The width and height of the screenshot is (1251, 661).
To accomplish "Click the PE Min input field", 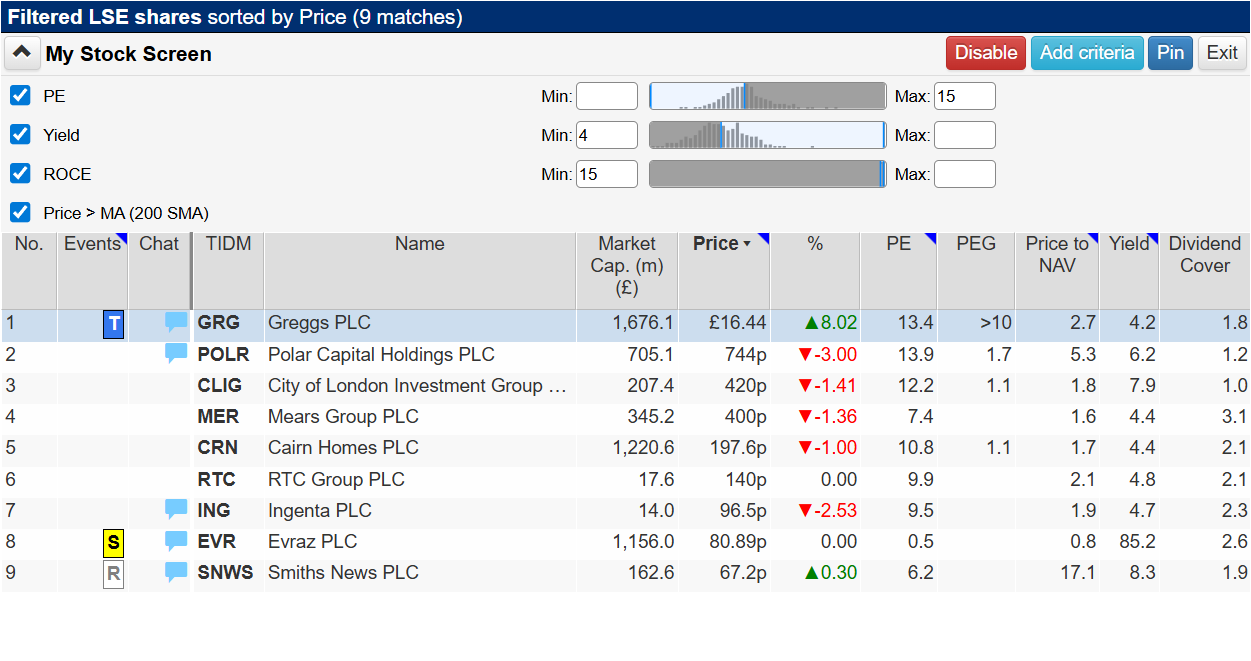I will [607, 96].
